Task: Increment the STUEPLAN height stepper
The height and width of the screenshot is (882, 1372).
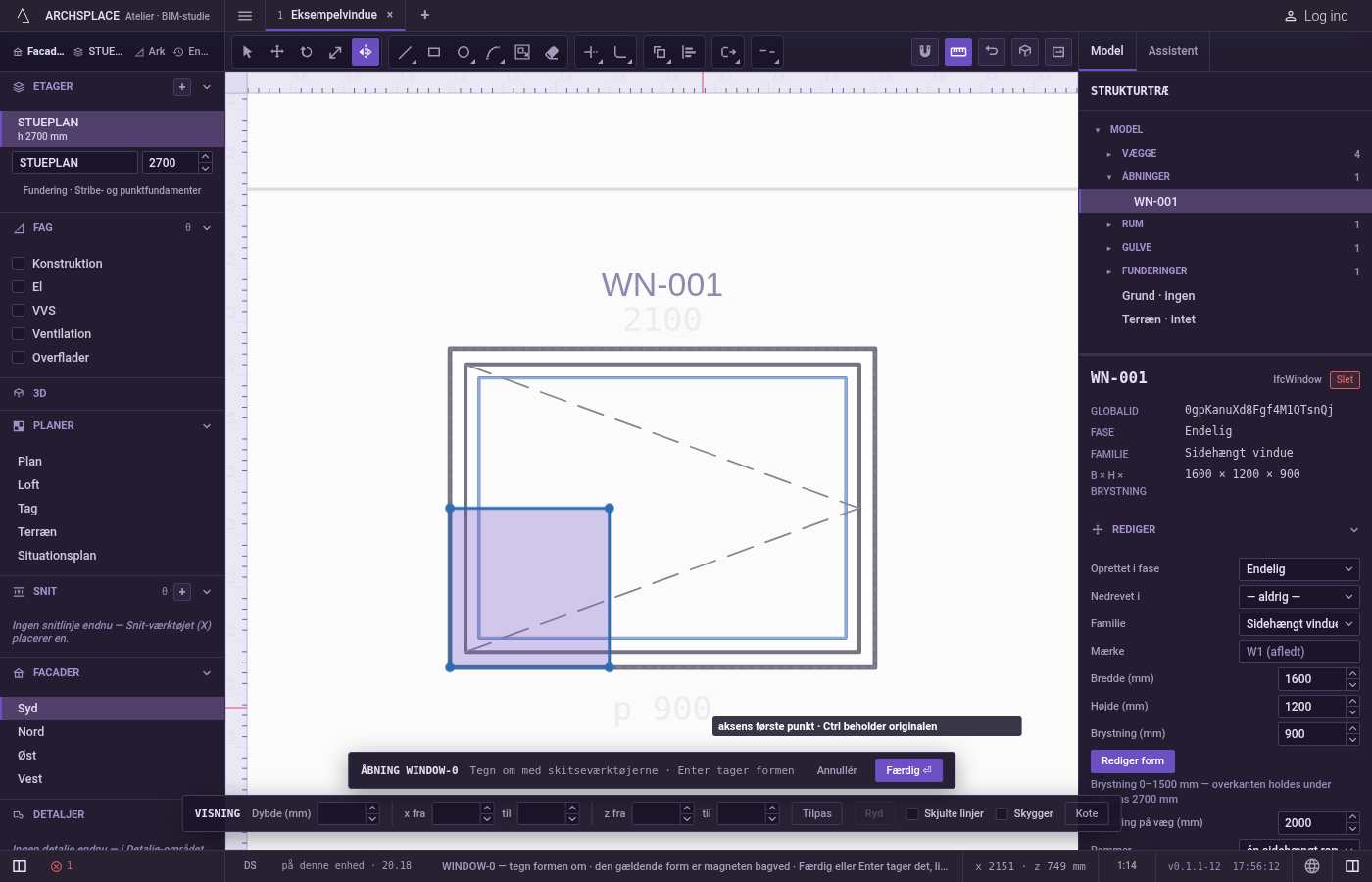Action: (x=205, y=157)
